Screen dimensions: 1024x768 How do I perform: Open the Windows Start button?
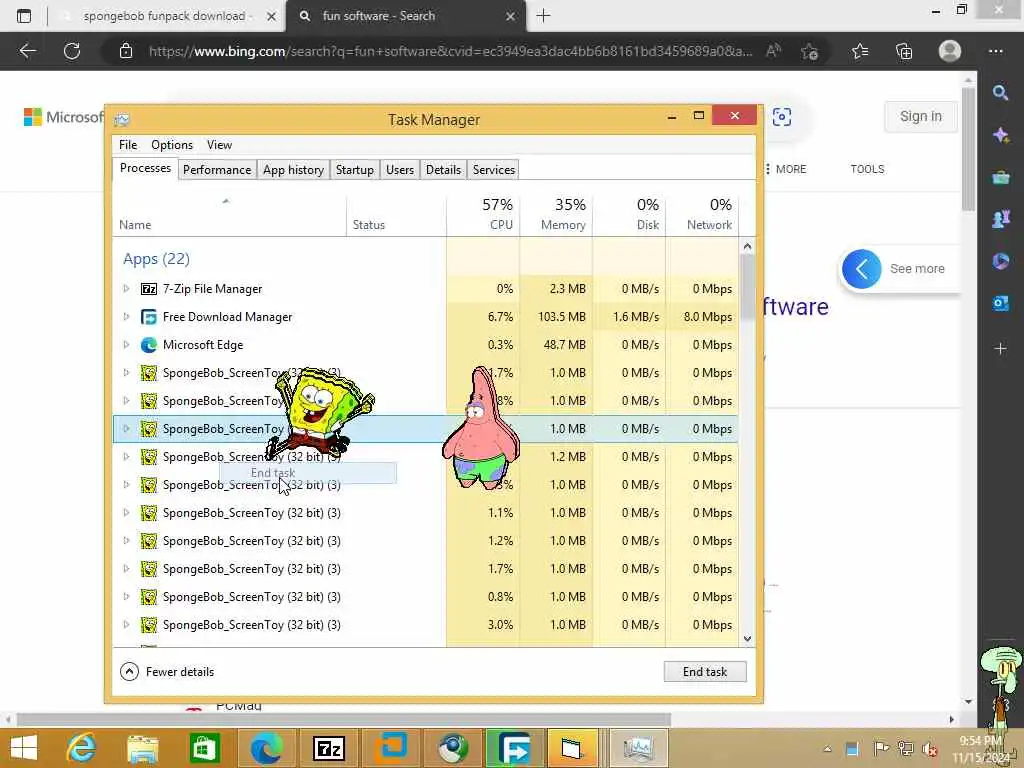click(24, 748)
